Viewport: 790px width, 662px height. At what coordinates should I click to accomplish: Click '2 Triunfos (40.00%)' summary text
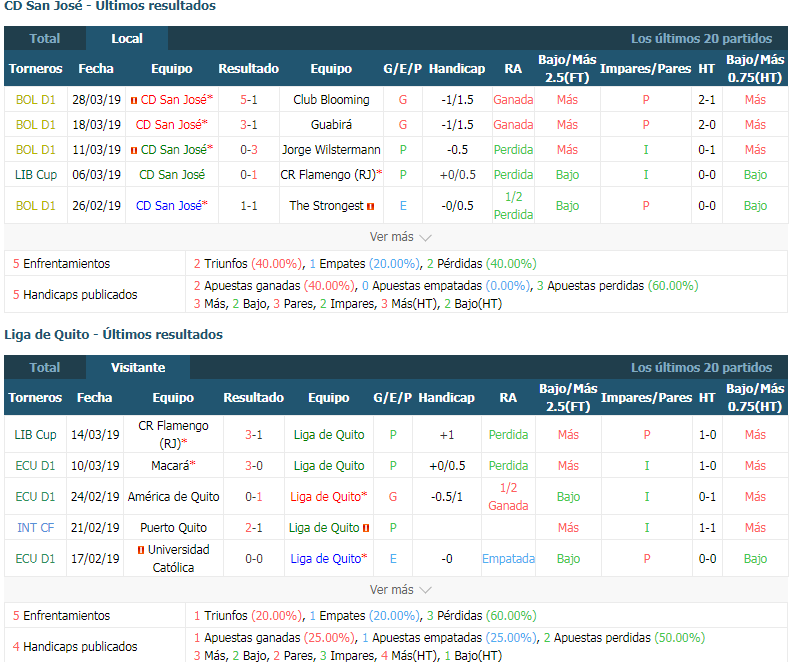(x=247, y=263)
